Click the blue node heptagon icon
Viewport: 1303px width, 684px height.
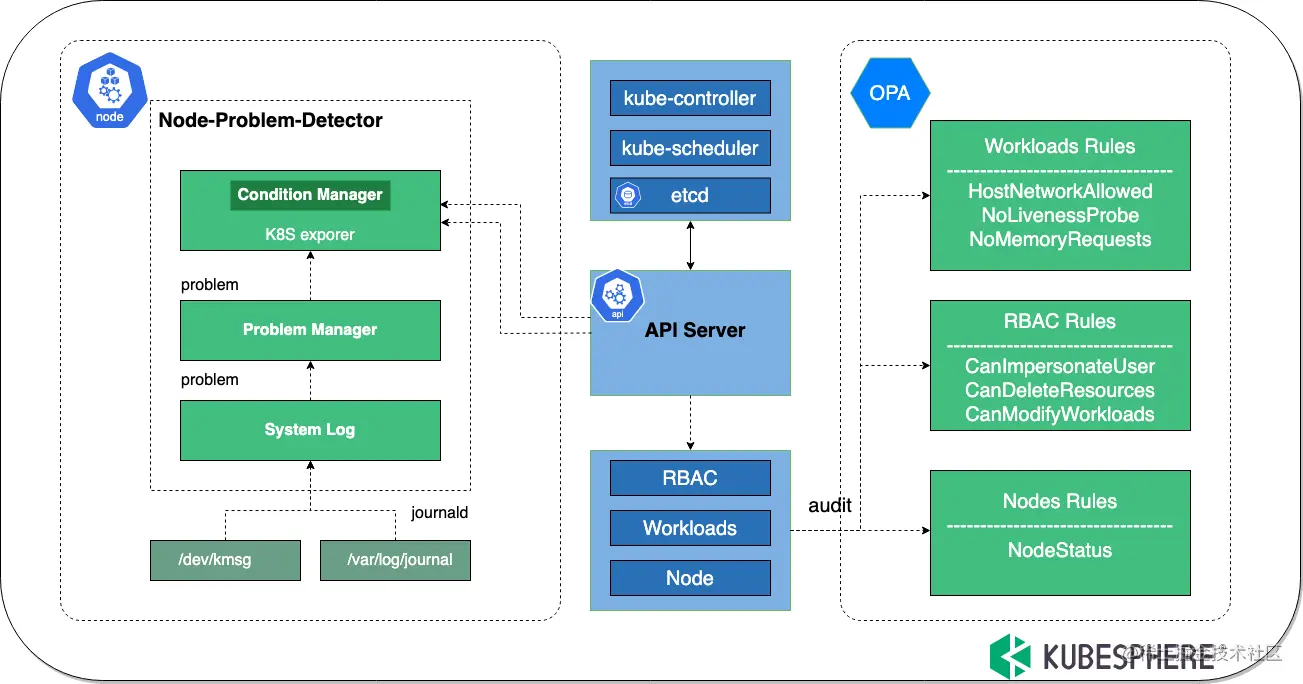(110, 94)
